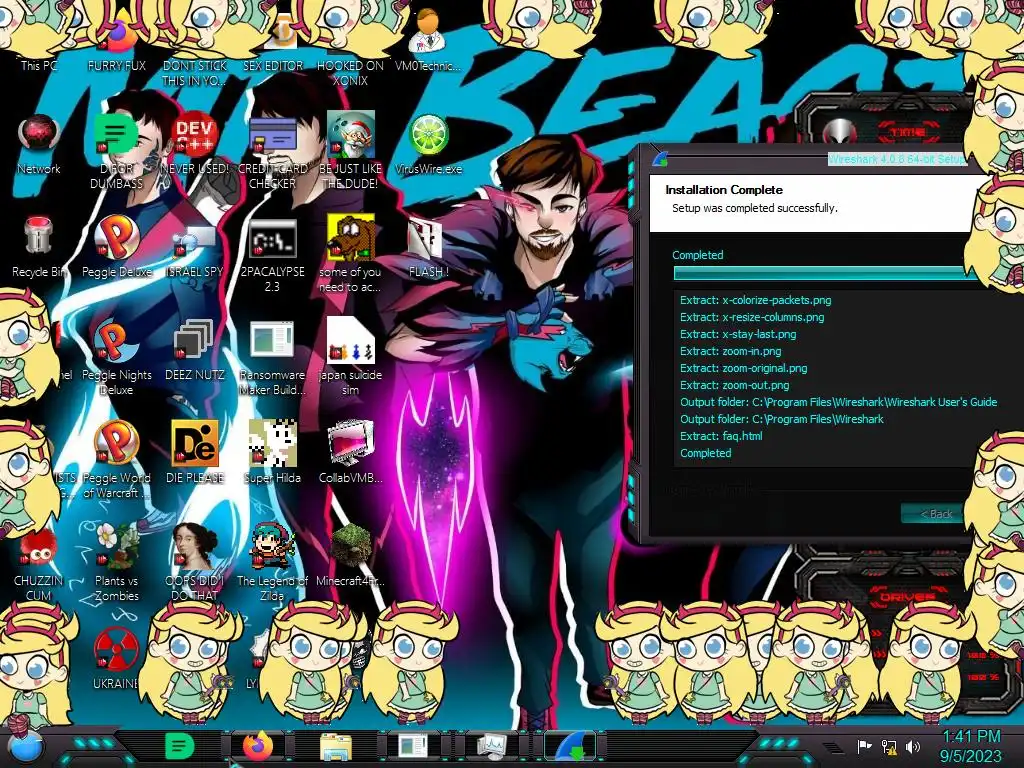Click the Wireshark fin icon in the installer title bar

click(660, 159)
